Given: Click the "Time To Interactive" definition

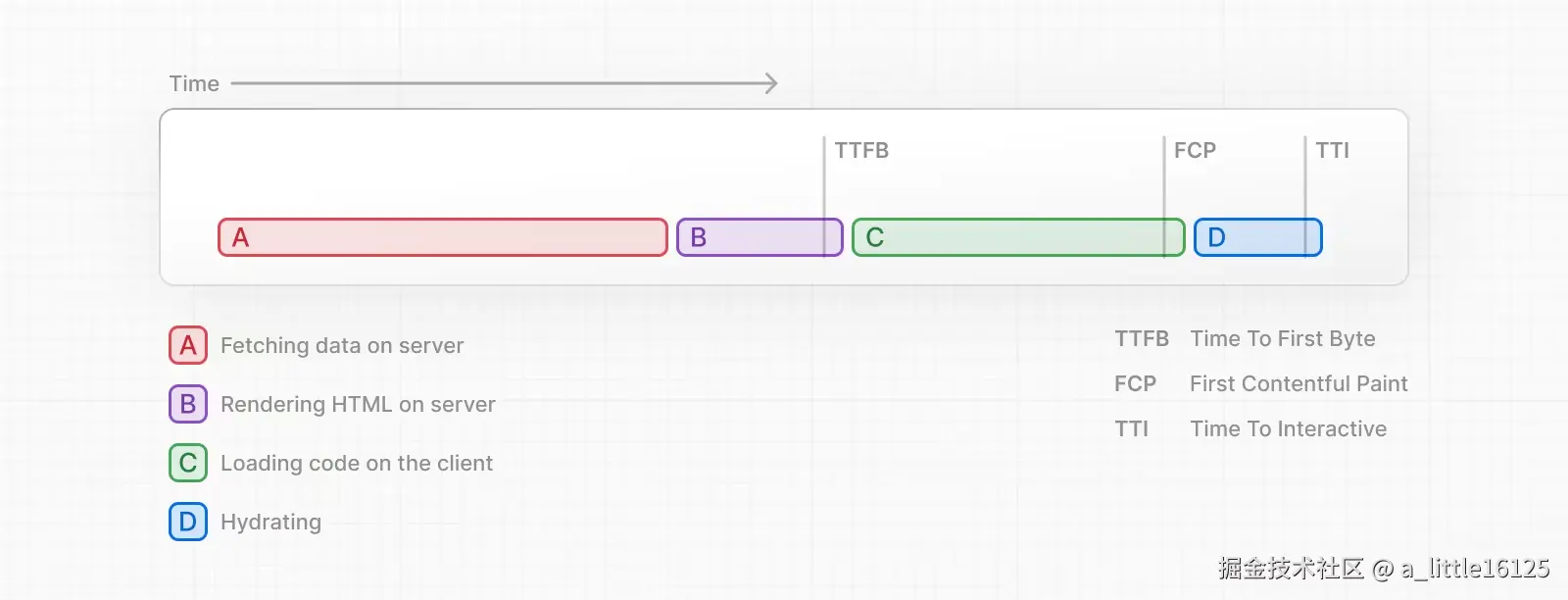Looking at the screenshot, I should [x=1289, y=428].
